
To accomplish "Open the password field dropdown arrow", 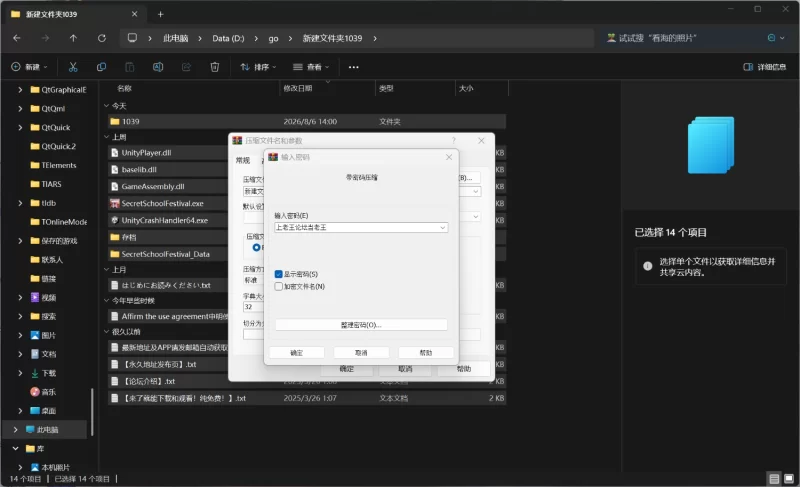I will click(442, 227).
